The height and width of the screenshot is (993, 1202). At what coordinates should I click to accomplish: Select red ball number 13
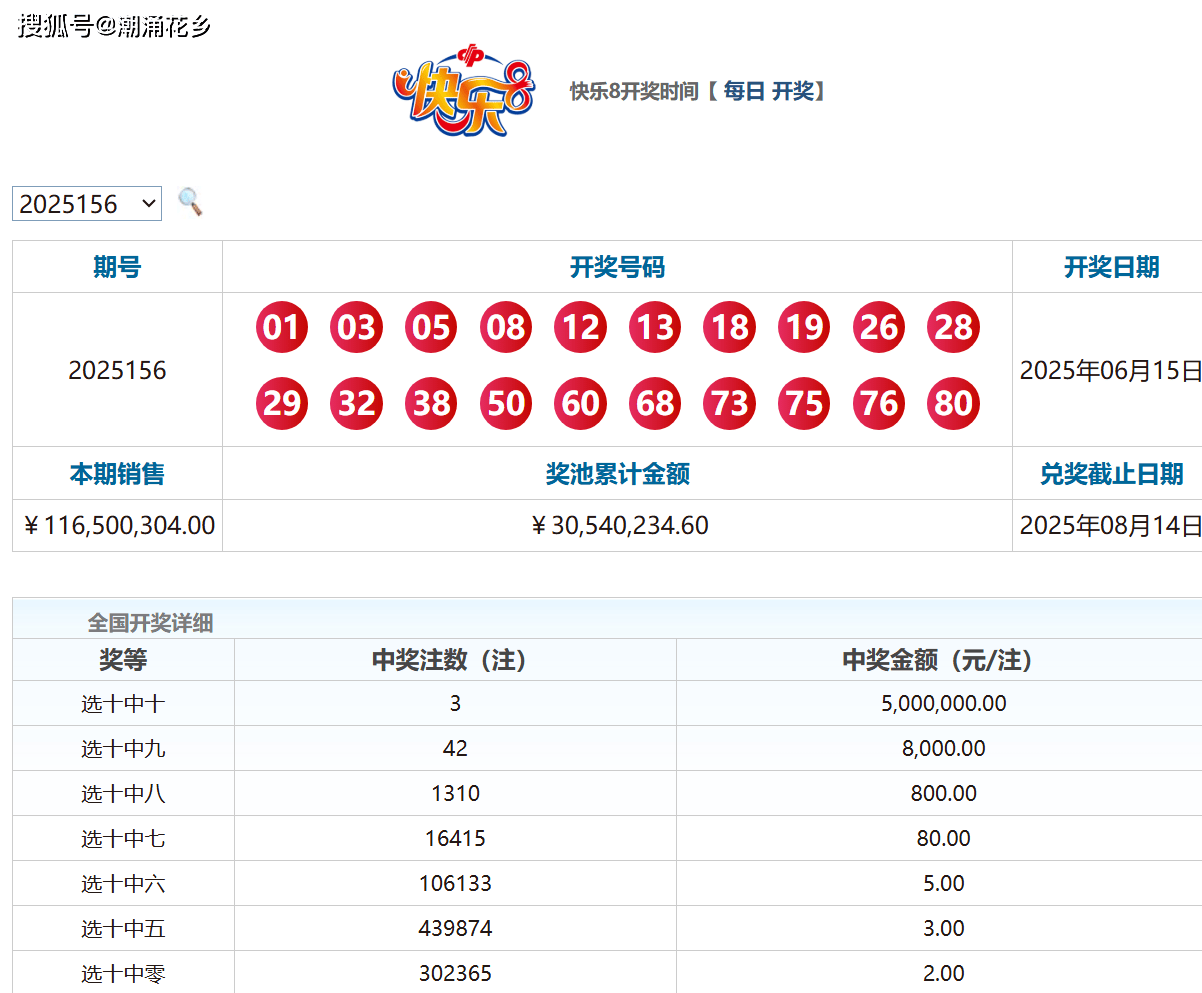point(655,327)
